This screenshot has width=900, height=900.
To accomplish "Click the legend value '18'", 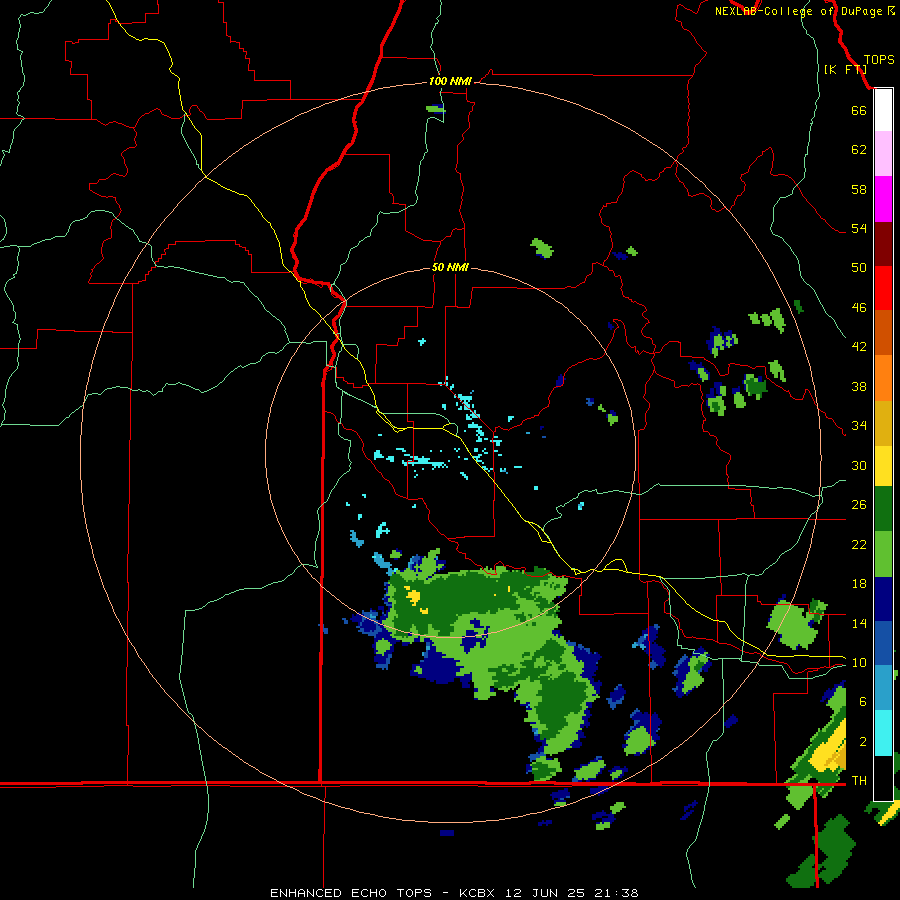I will point(859,584).
